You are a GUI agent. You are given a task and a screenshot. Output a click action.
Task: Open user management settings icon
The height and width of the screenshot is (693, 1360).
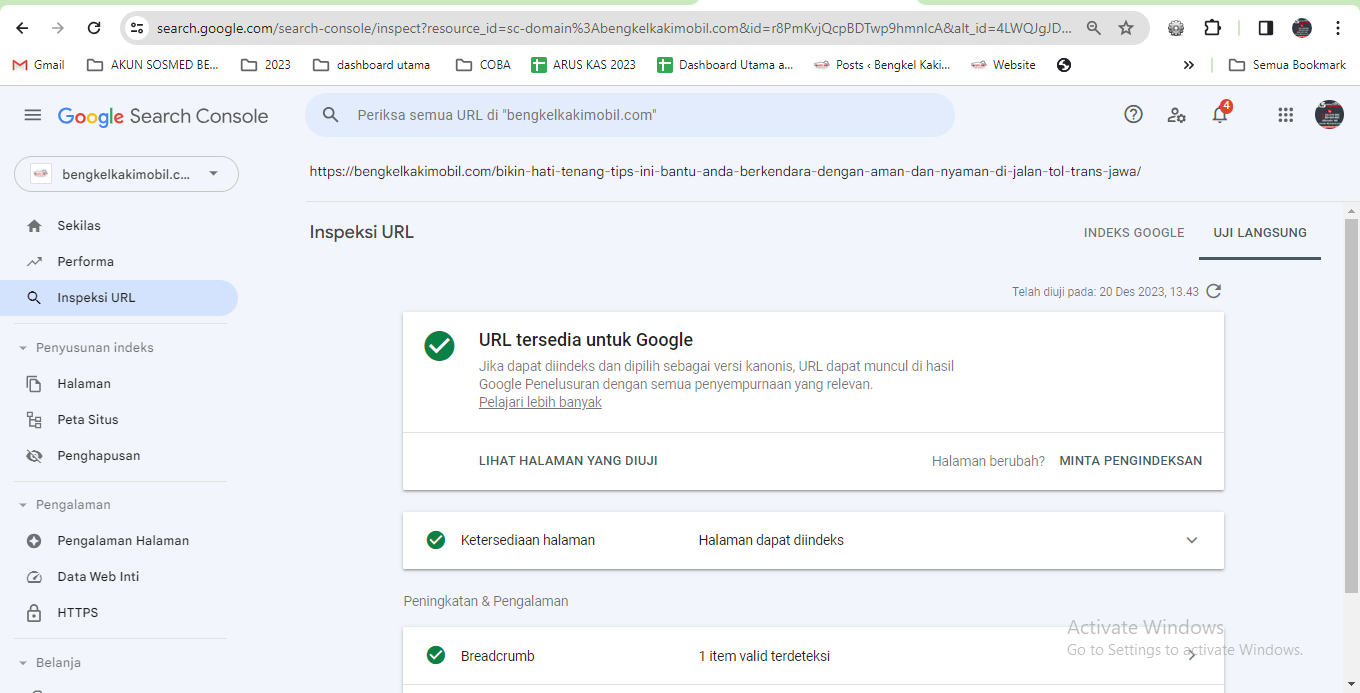point(1177,115)
